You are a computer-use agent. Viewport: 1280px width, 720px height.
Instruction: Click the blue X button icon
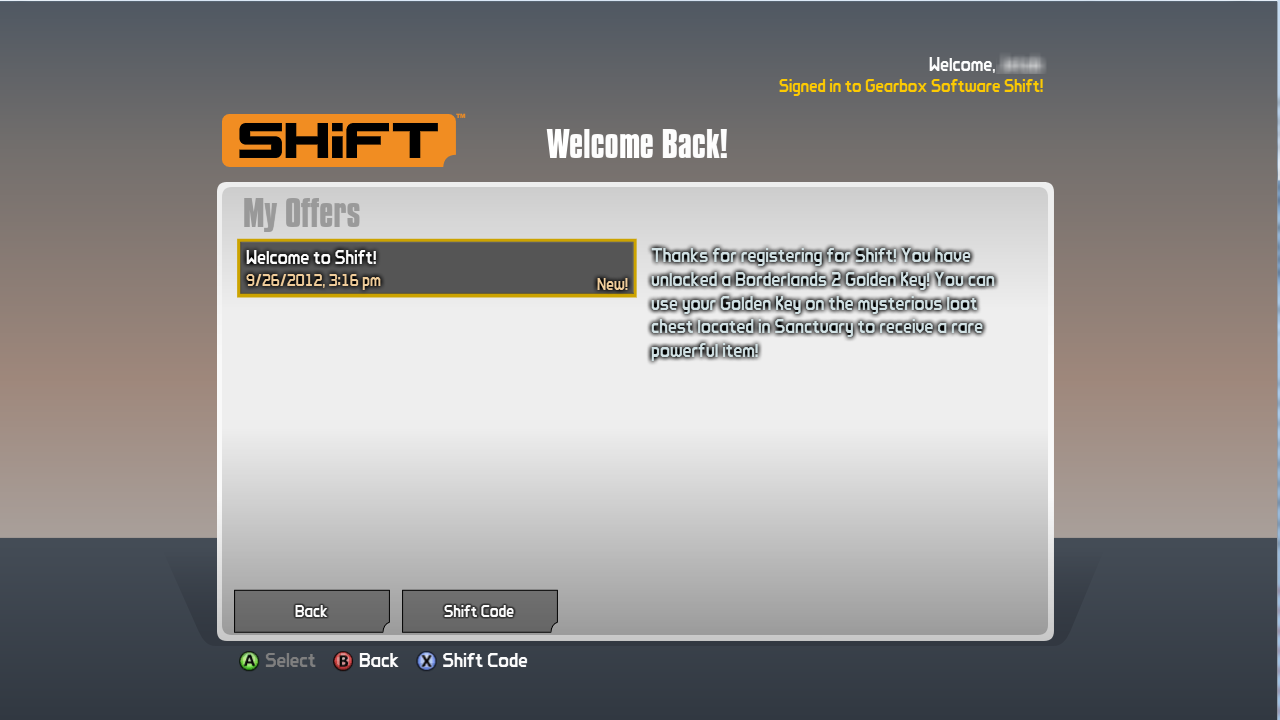click(427, 661)
